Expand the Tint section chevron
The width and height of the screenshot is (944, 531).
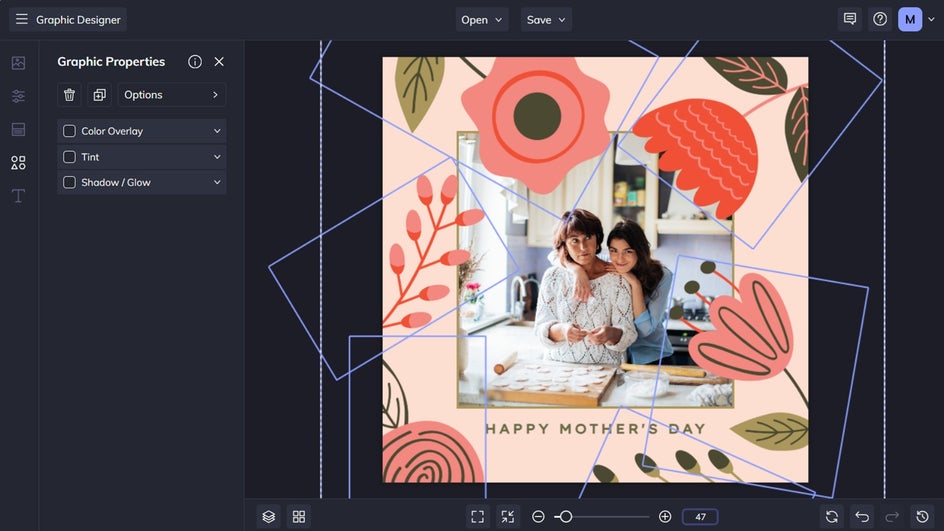(217, 157)
